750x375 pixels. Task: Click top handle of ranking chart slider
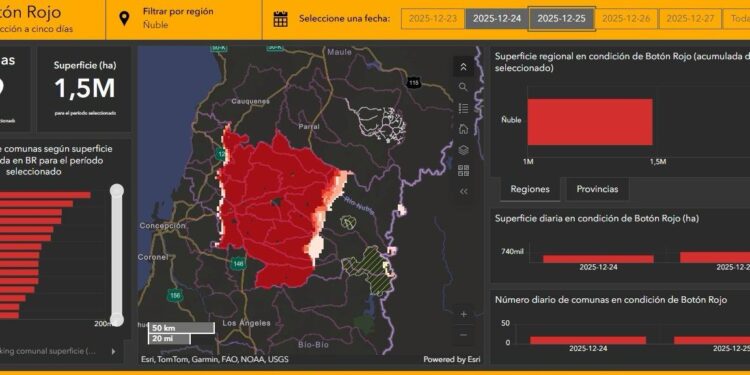click(117, 191)
